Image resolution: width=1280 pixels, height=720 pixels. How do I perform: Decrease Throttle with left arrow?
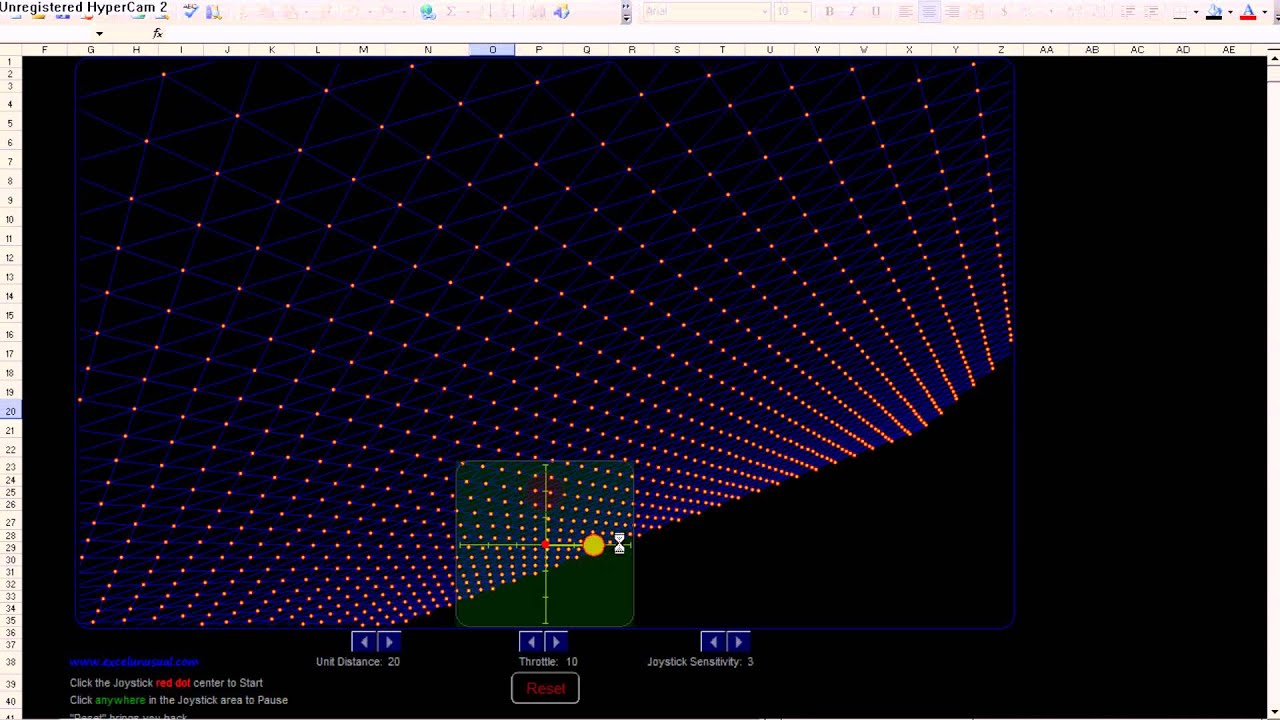[531, 642]
